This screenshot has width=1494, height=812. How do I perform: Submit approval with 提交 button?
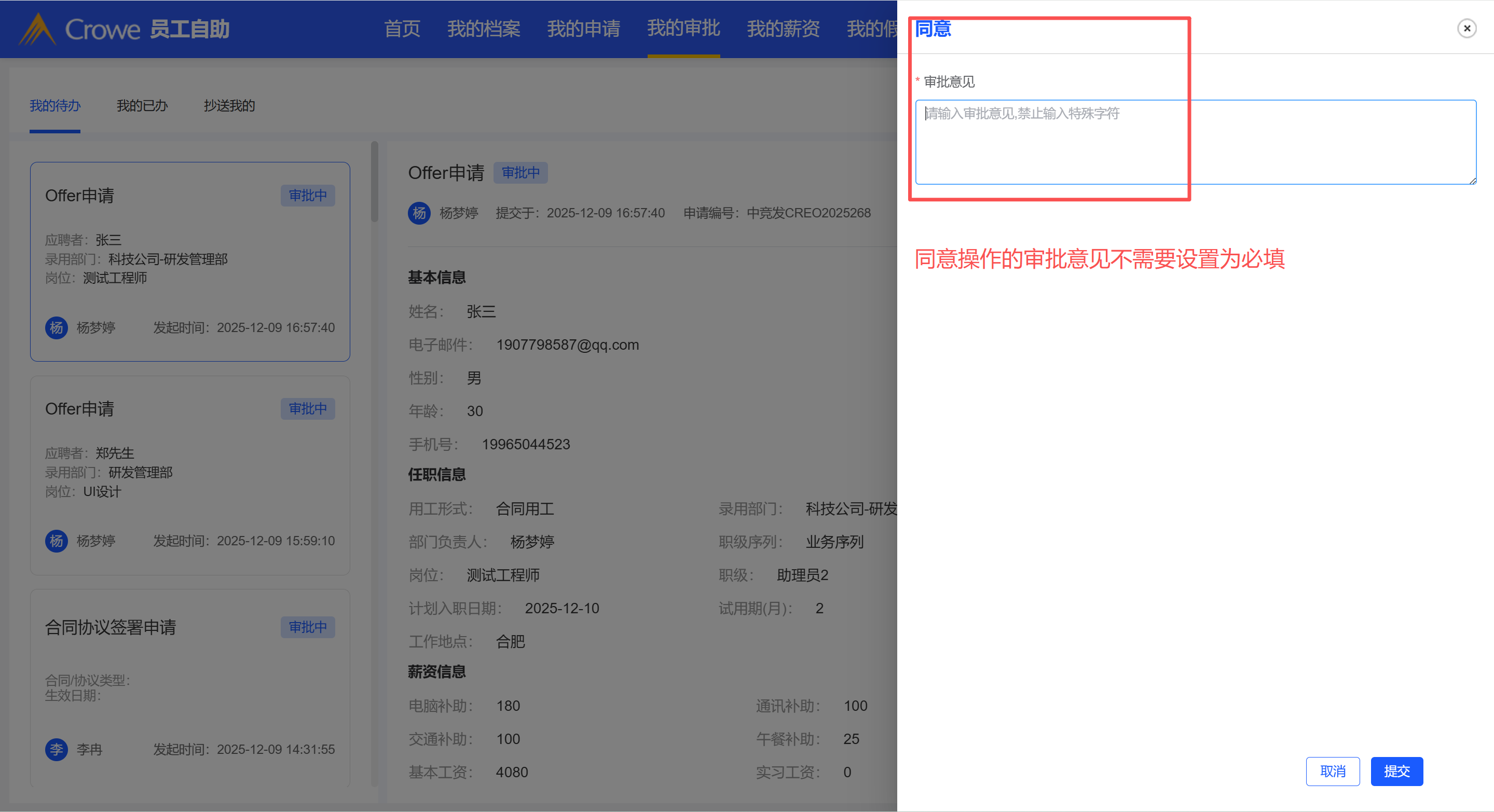tap(1396, 772)
